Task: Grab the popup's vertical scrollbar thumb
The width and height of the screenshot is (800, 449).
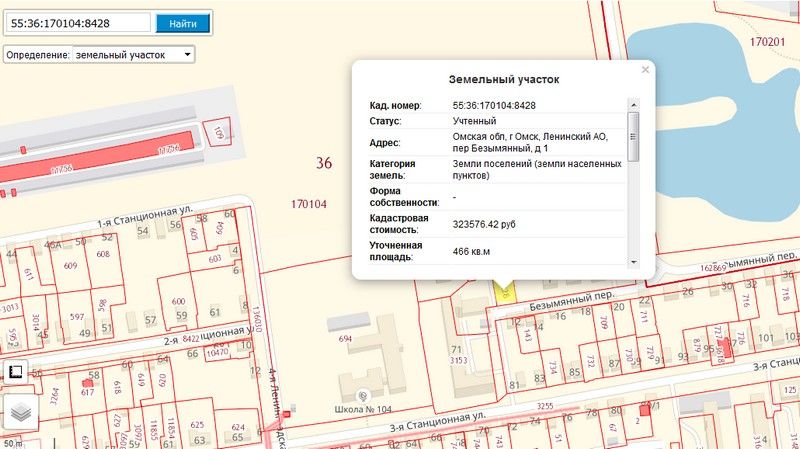Action: click(x=633, y=135)
